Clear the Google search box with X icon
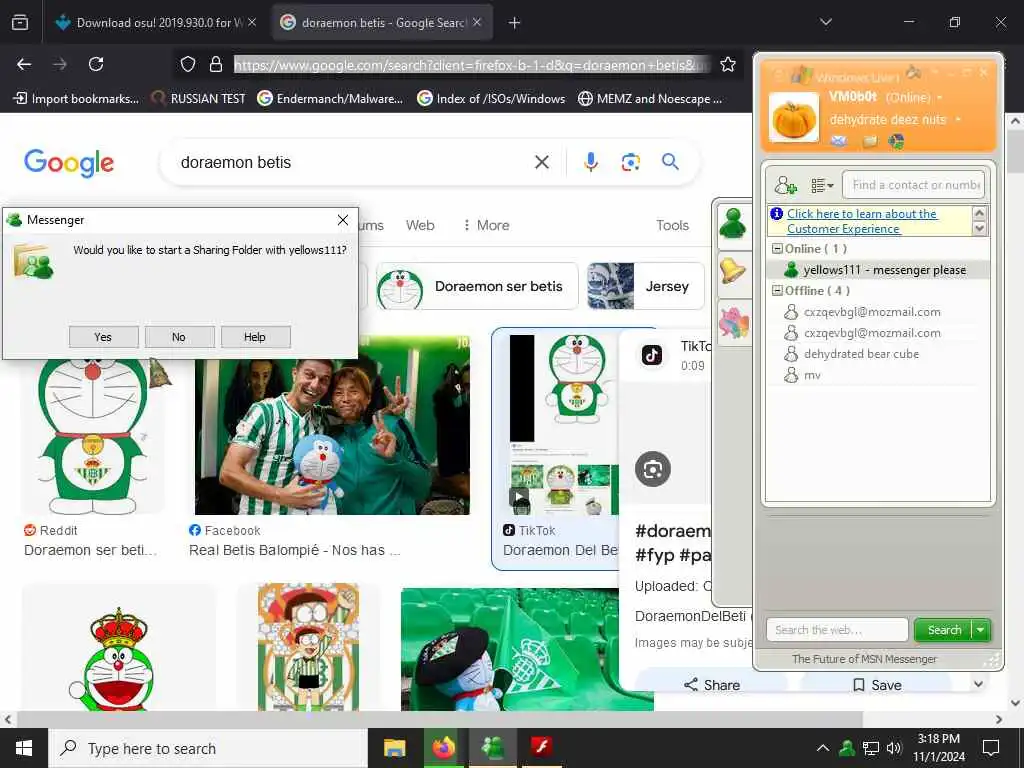This screenshot has width=1024, height=768. point(542,162)
